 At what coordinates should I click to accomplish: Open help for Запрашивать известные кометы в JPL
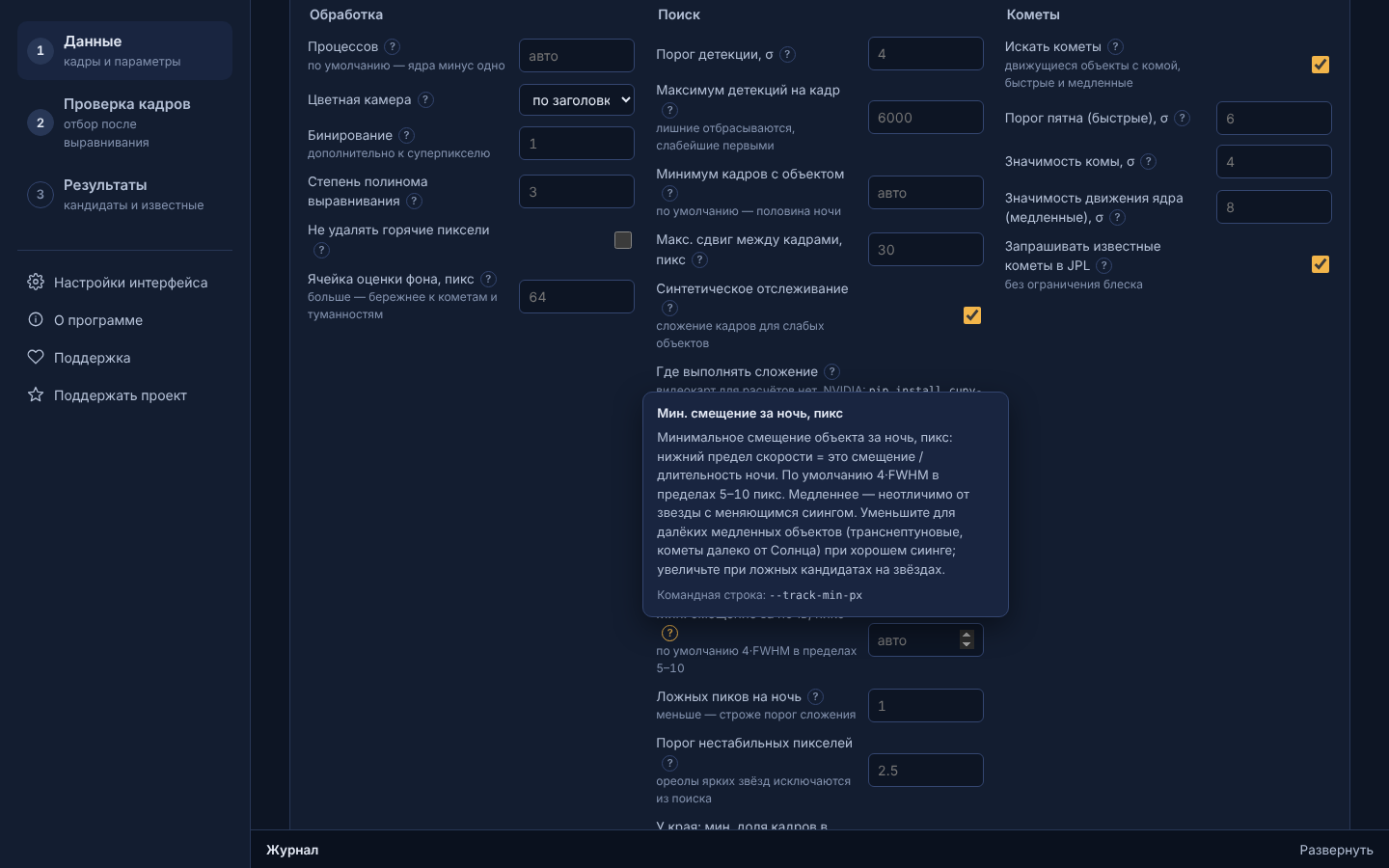click(1104, 265)
